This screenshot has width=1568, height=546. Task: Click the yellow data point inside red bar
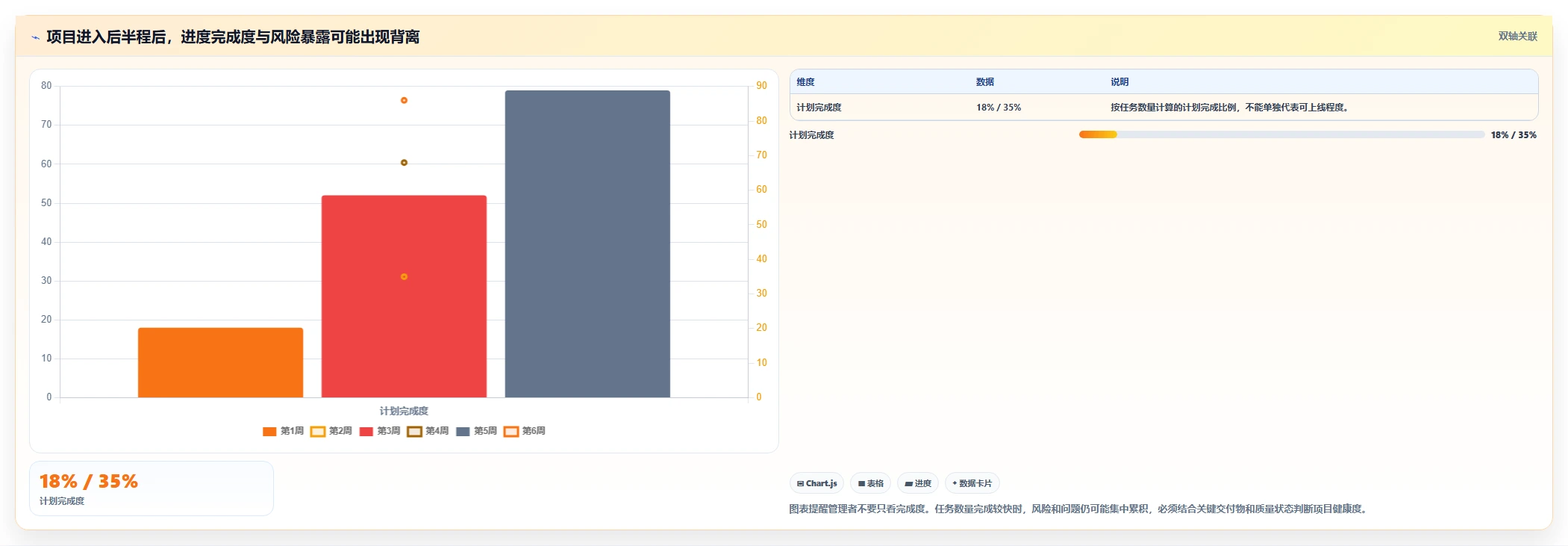click(x=404, y=276)
